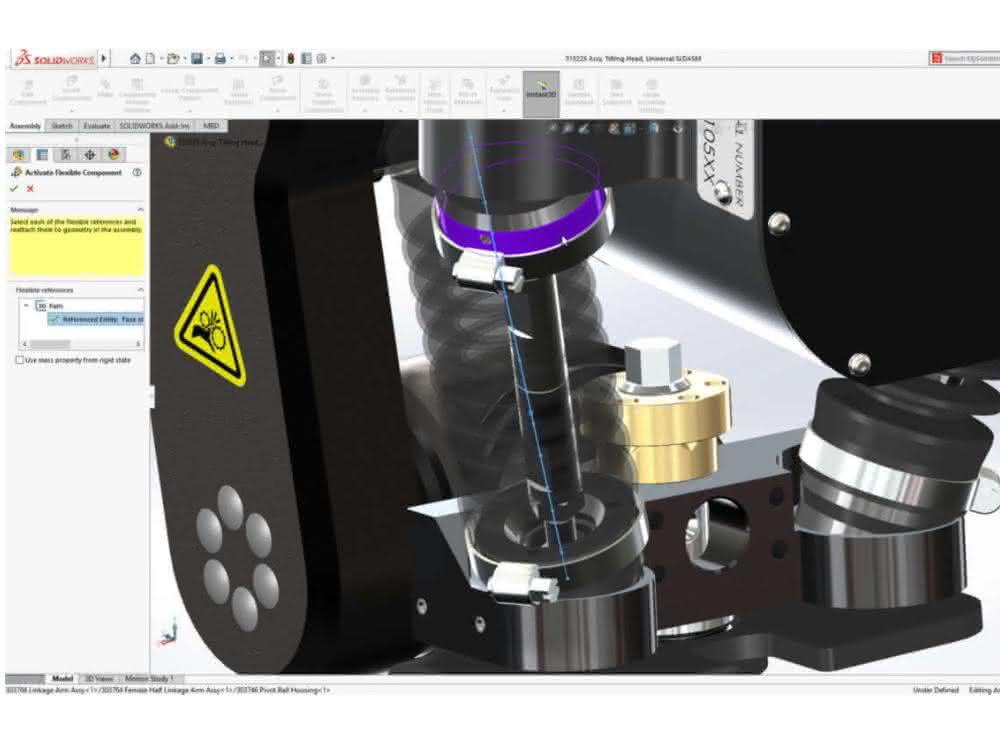The height and width of the screenshot is (750, 1000).
Task: Switch to the Sketch ribbon tab
Action: click(x=62, y=126)
